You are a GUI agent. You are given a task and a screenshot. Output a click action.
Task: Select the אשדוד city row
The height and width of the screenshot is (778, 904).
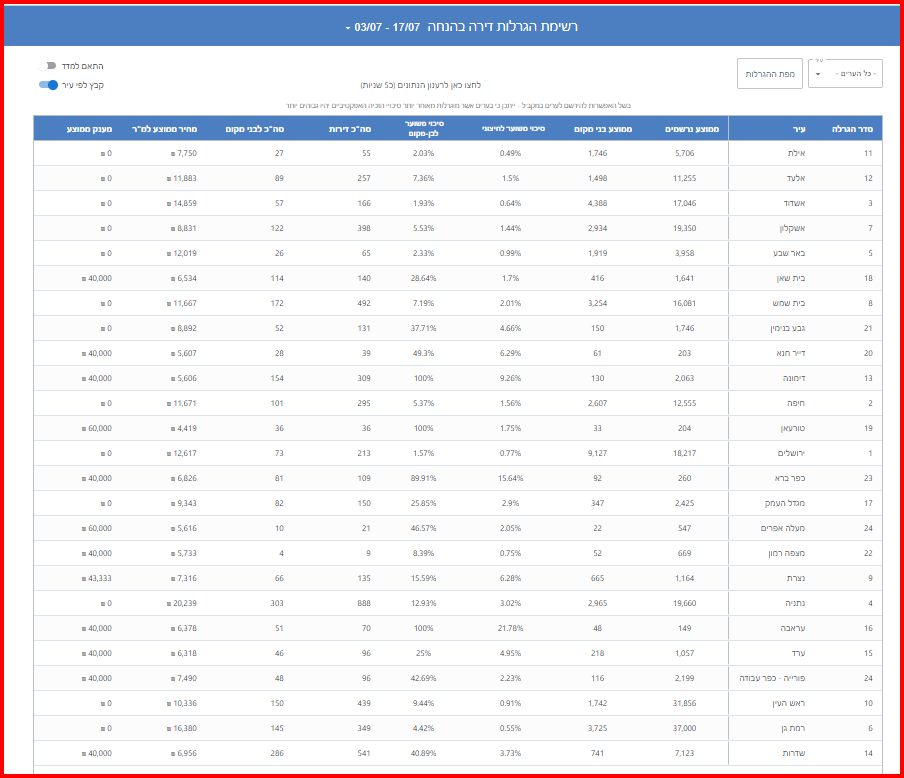pos(458,203)
